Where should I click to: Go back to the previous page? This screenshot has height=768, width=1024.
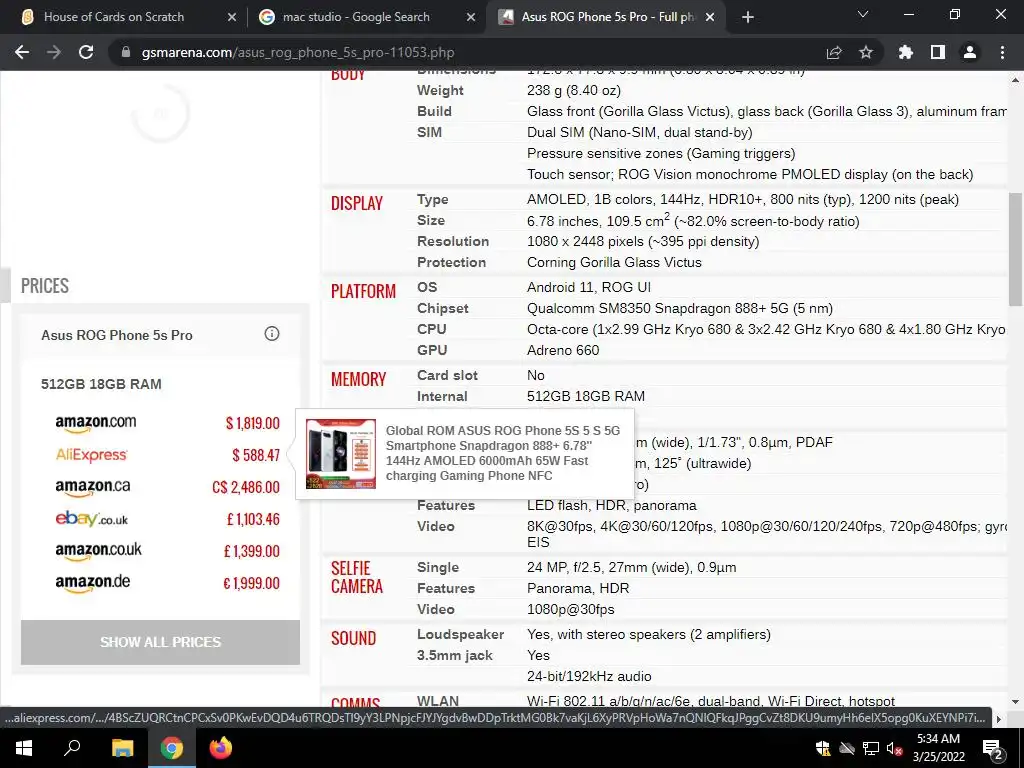22,52
